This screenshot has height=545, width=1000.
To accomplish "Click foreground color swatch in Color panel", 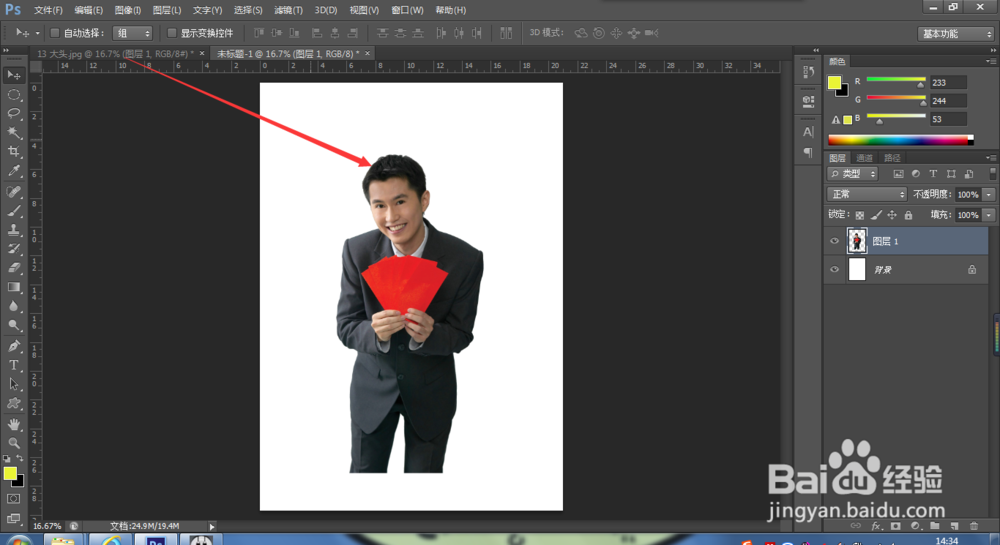I will click(834, 82).
